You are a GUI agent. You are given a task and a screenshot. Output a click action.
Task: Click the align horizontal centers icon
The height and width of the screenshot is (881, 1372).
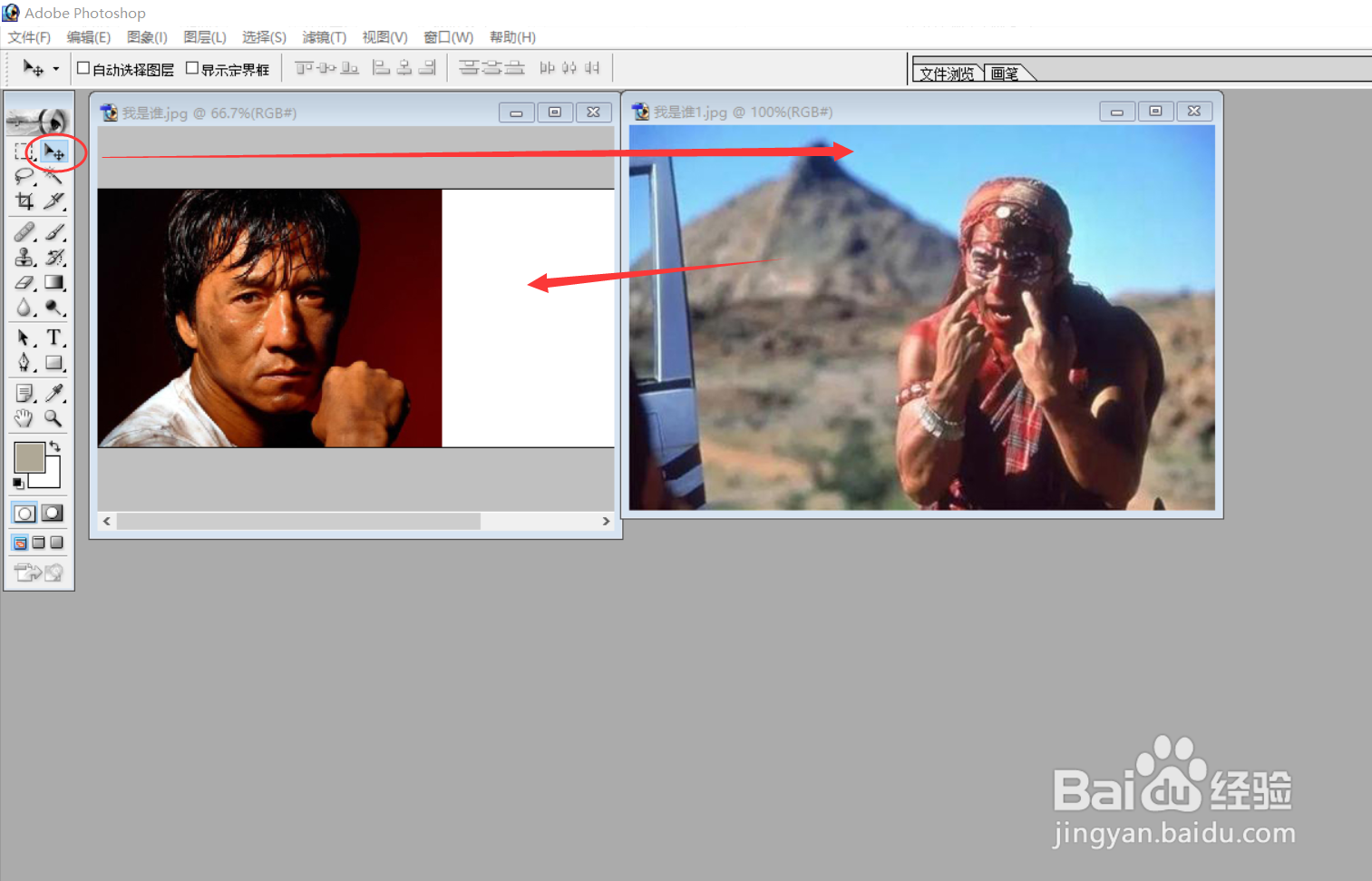404,68
